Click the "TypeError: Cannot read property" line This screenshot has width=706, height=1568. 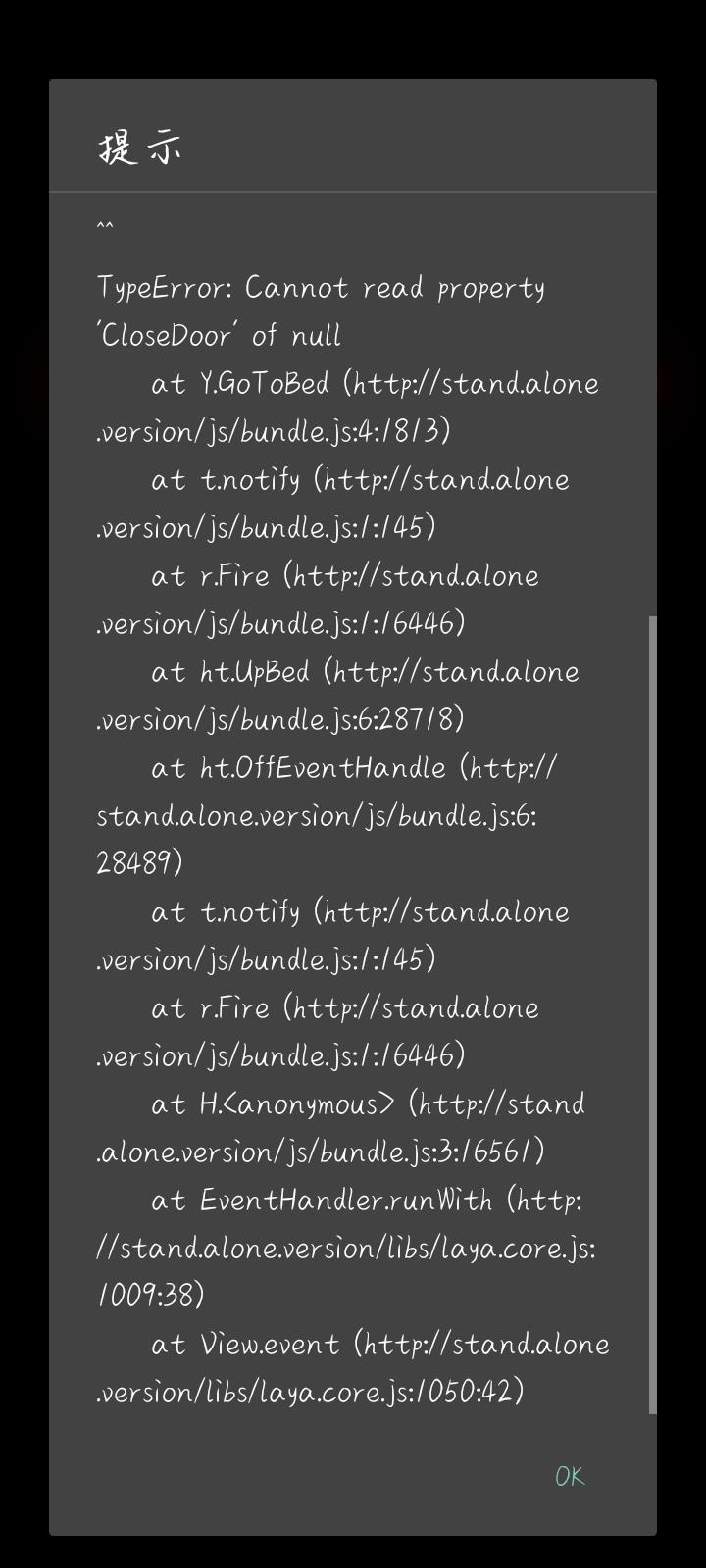coord(321,288)
